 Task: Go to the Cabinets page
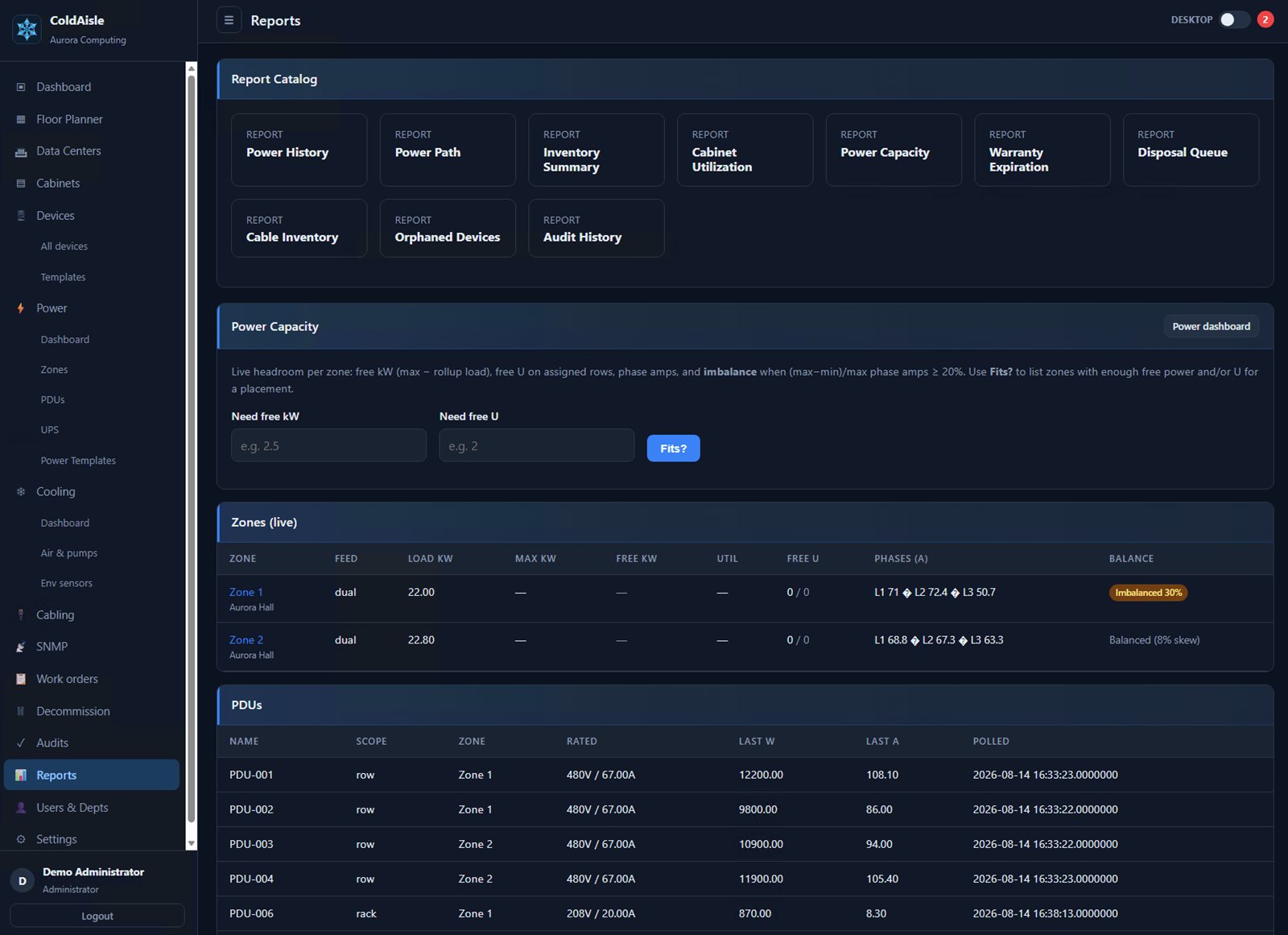58,184
